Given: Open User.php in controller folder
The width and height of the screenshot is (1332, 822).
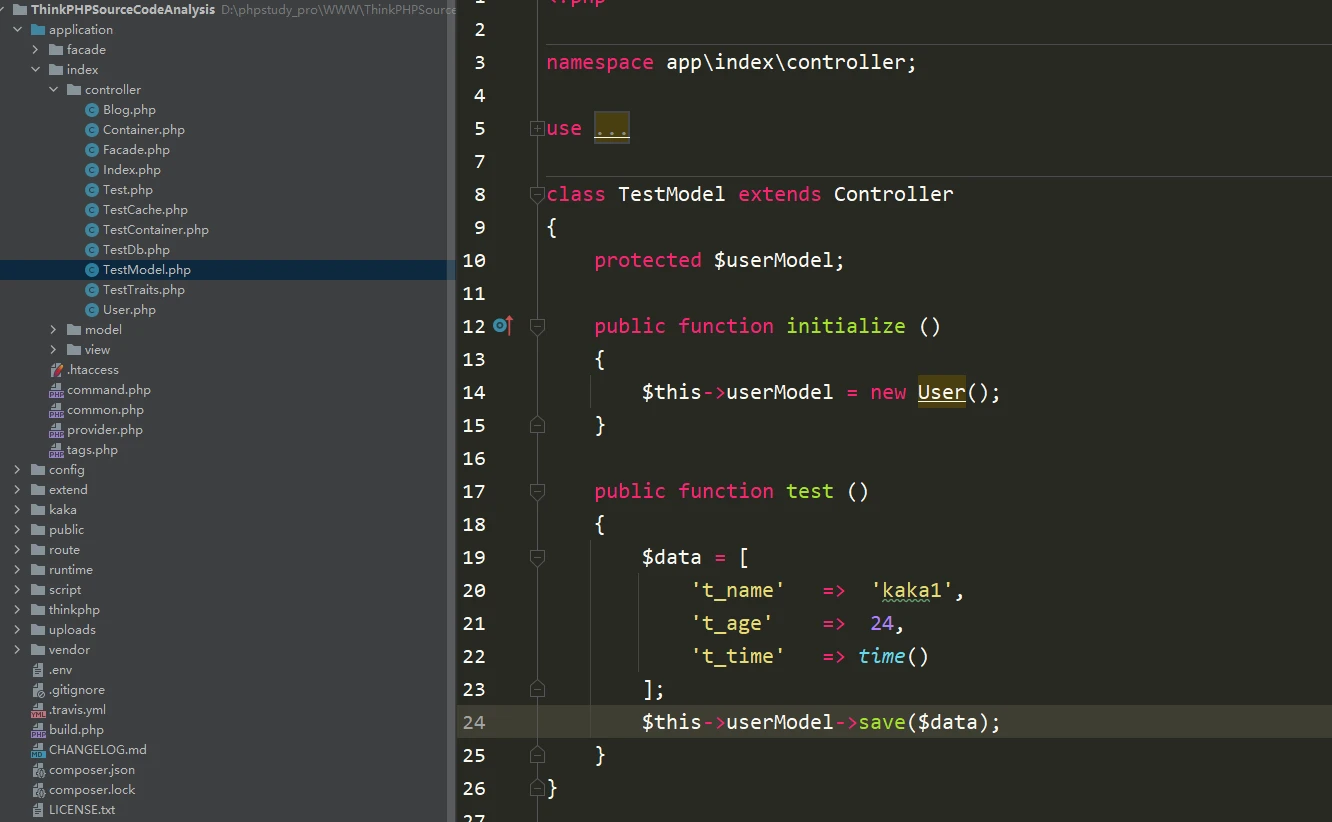Looking at the screenshot, I should [129, 310].
